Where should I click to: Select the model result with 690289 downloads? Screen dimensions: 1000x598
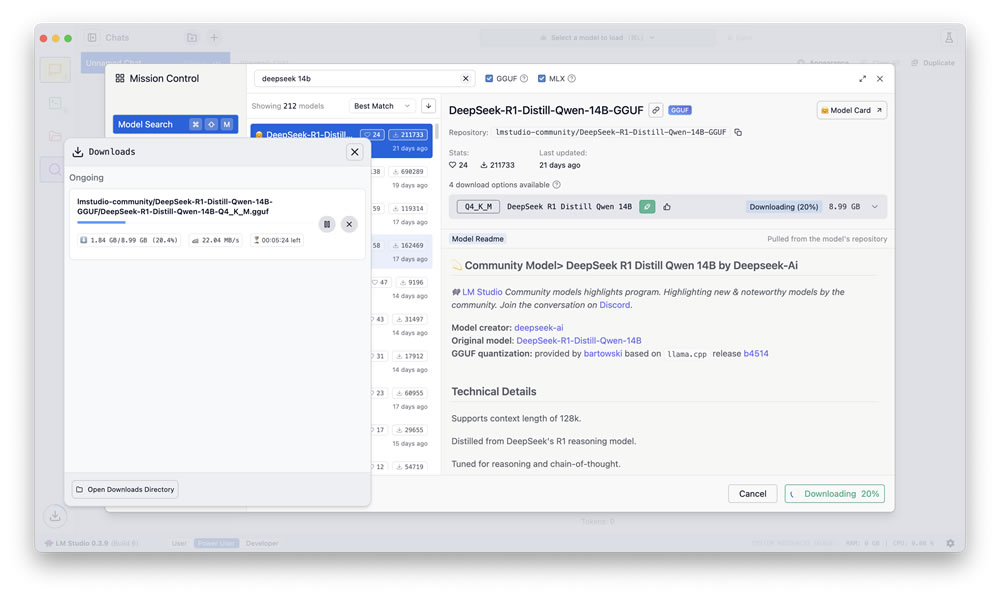pos(402,178)
